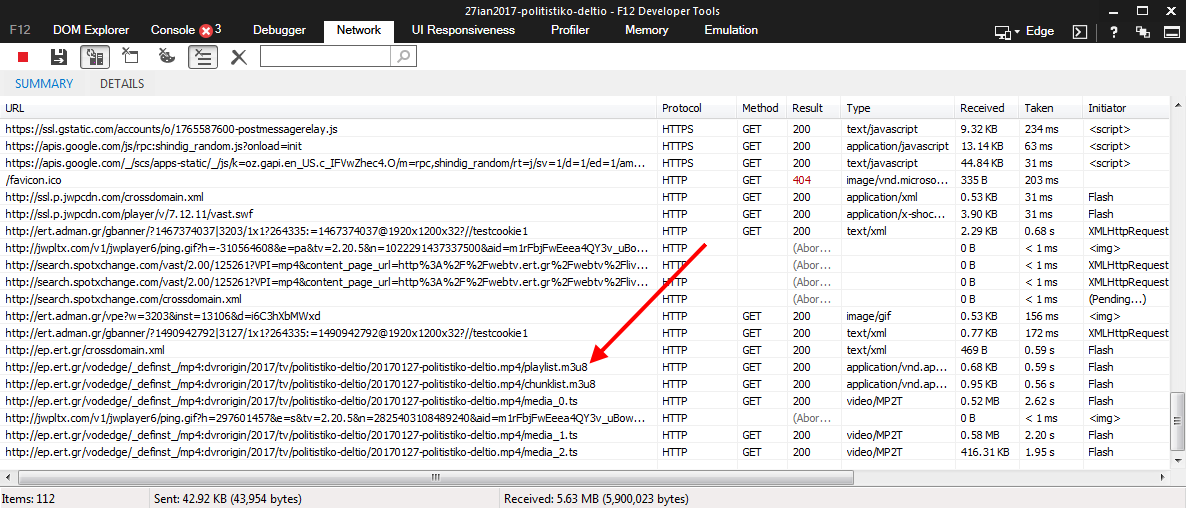1186x508 pixels.
Task: Click the search magnifier icon
Action: [x=404, y=56]
